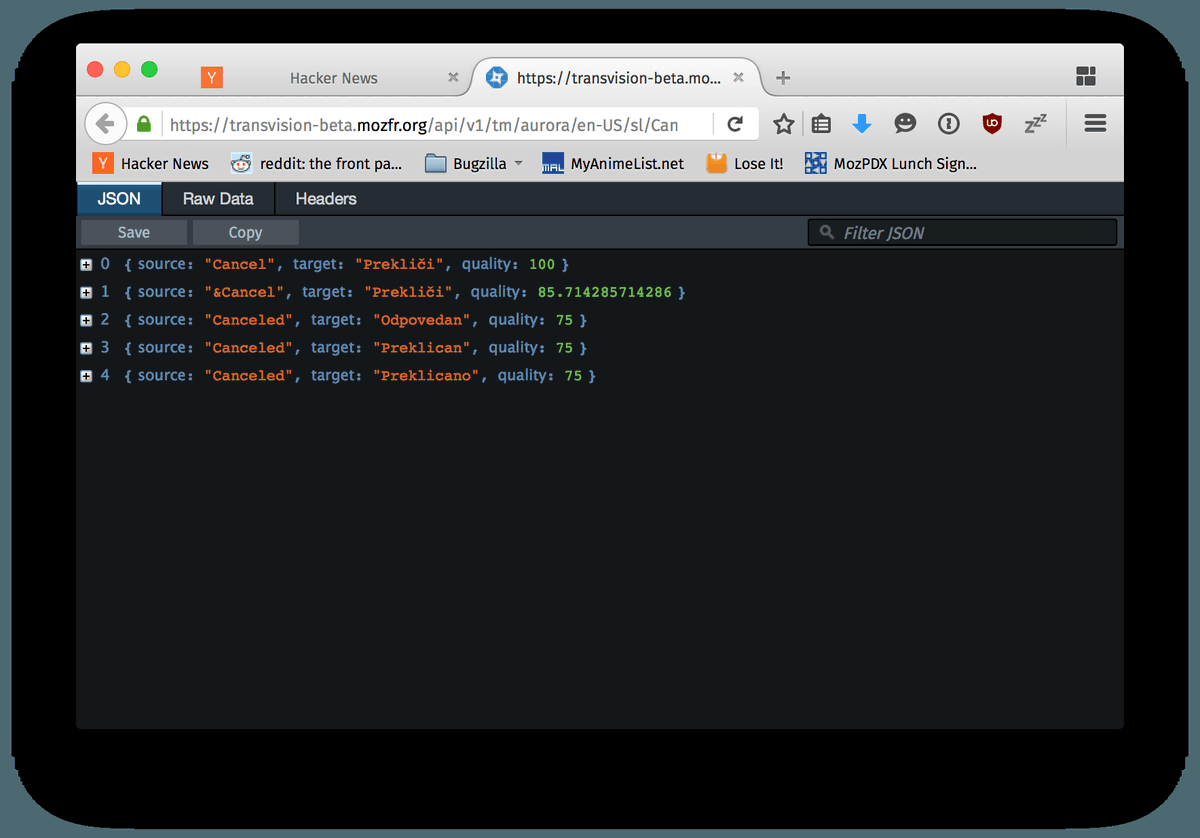Image resolution: width=1200 pixels, height=838 pixels.
Task: Click the quality value 100
Action: [x=541, y=264]
